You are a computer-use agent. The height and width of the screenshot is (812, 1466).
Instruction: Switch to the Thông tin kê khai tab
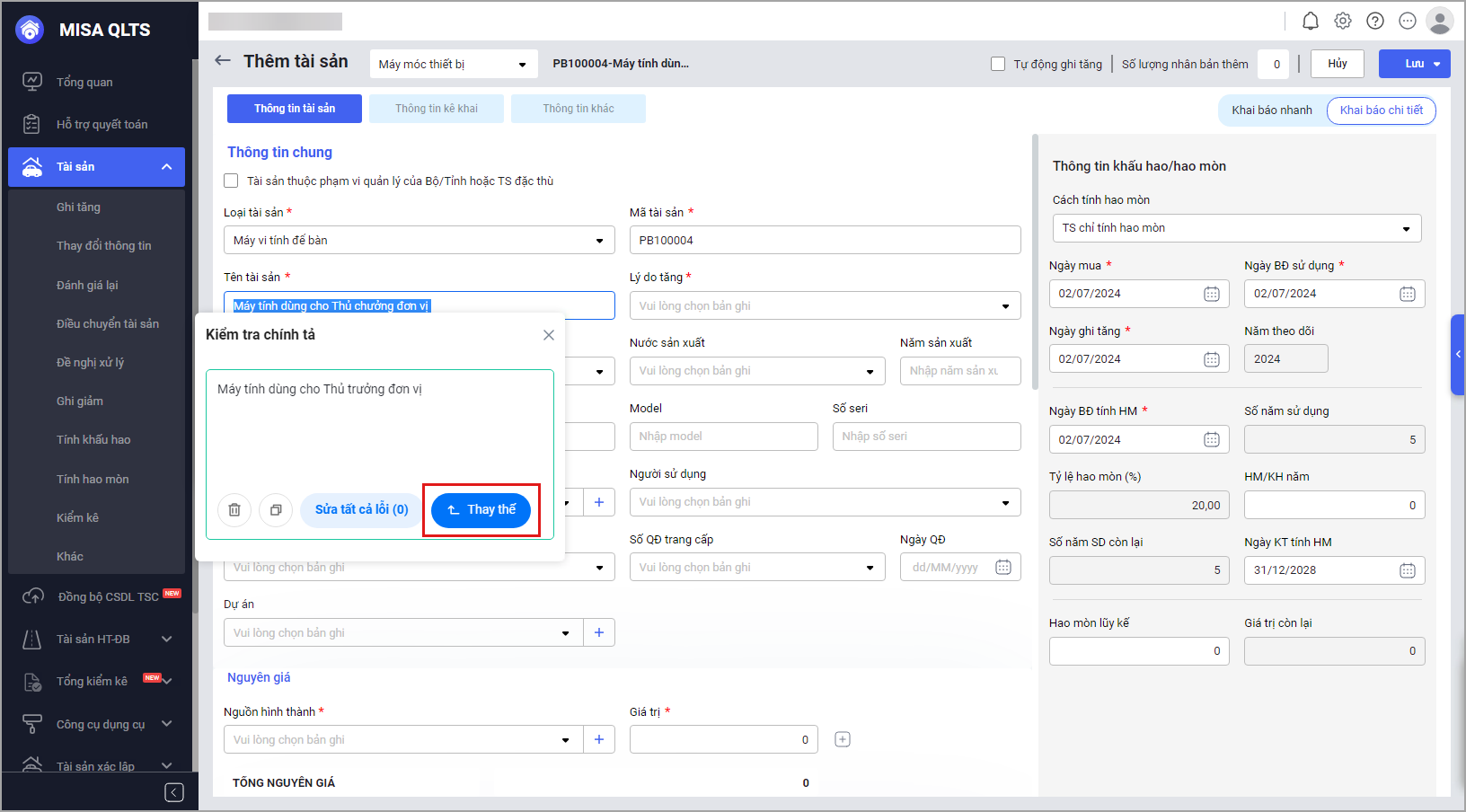coord(437,109)
